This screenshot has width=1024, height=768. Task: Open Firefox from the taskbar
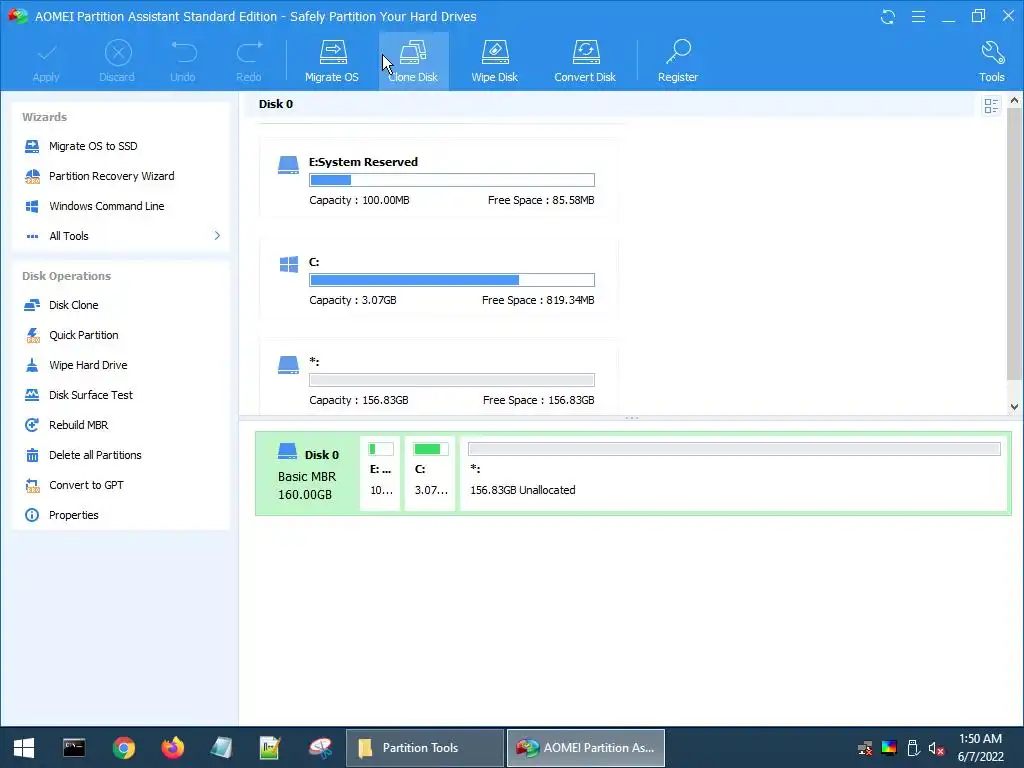tap(173, 748)
